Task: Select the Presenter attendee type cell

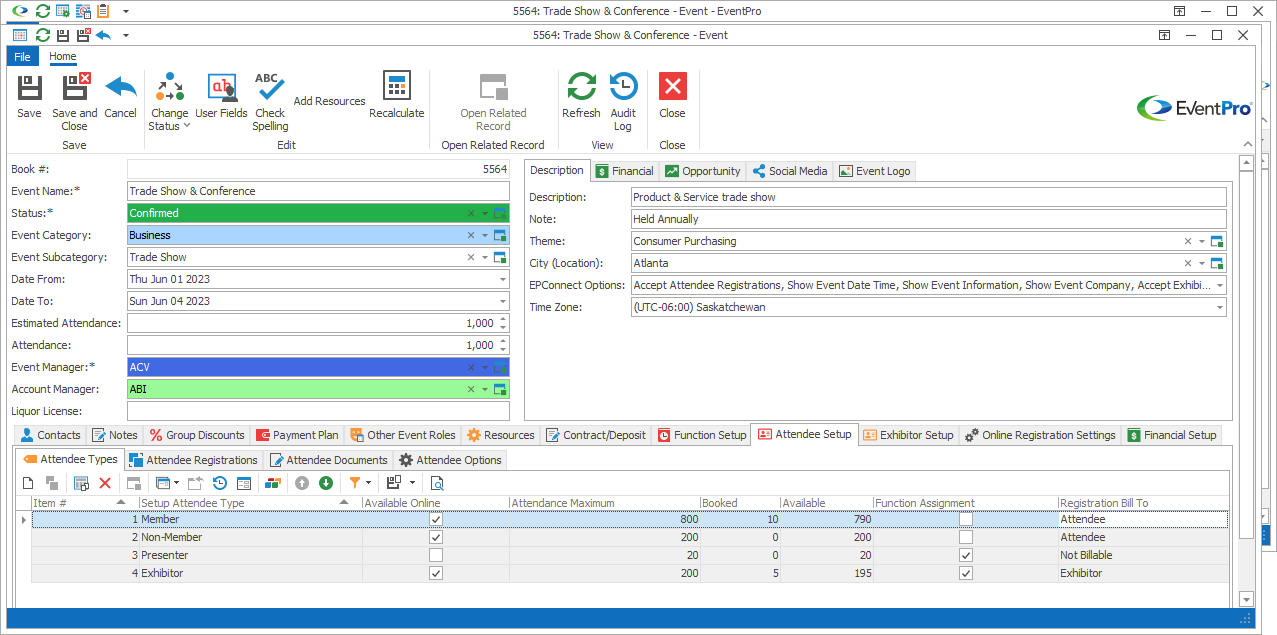Action: click(x=250, y=556)
